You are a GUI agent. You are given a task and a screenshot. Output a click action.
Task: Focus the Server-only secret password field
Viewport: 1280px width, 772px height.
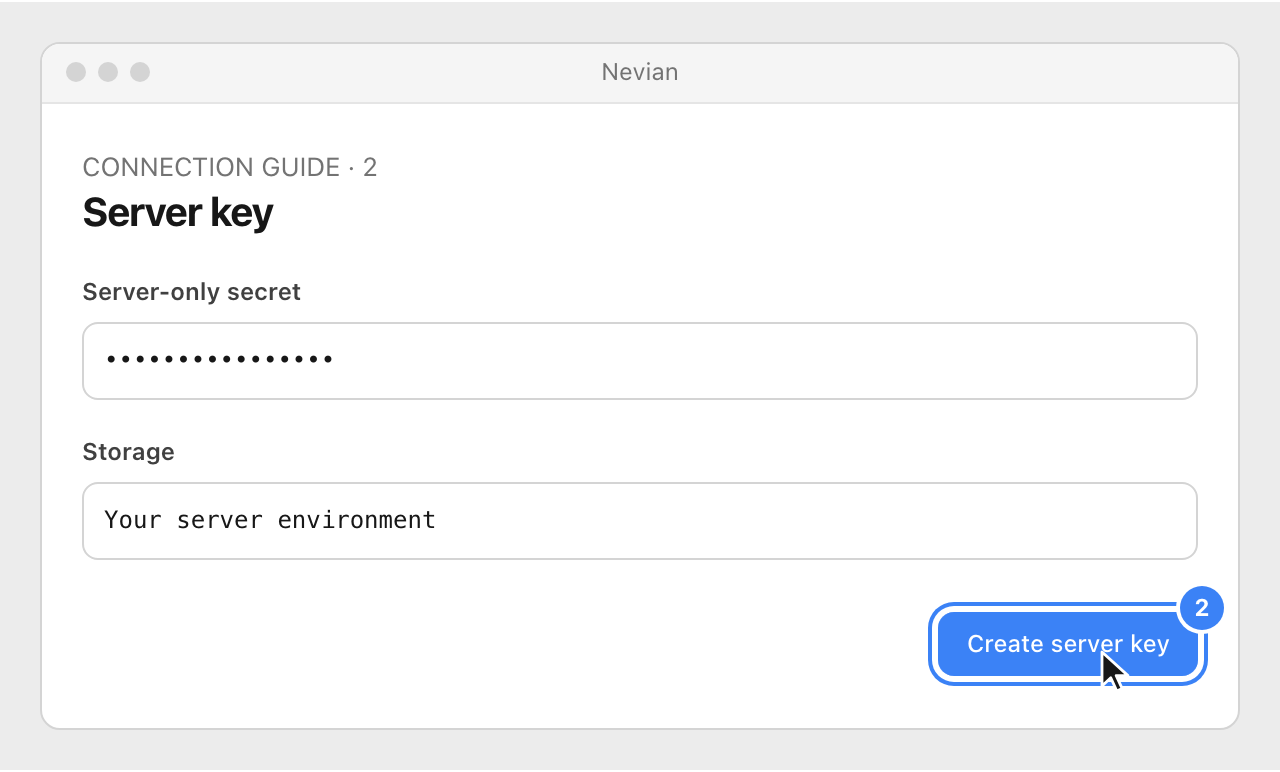coord(640,361)
